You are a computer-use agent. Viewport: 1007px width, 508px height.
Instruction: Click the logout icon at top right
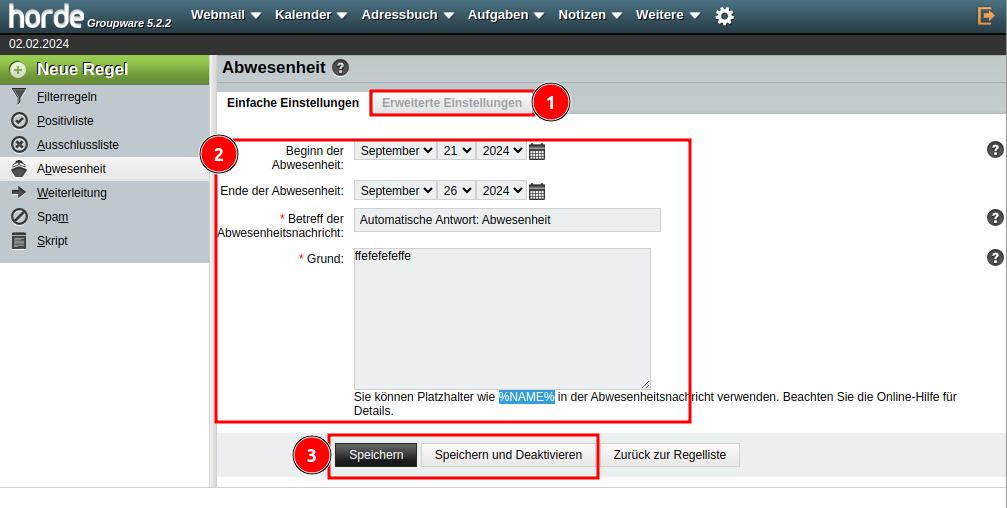pos(986,16)
